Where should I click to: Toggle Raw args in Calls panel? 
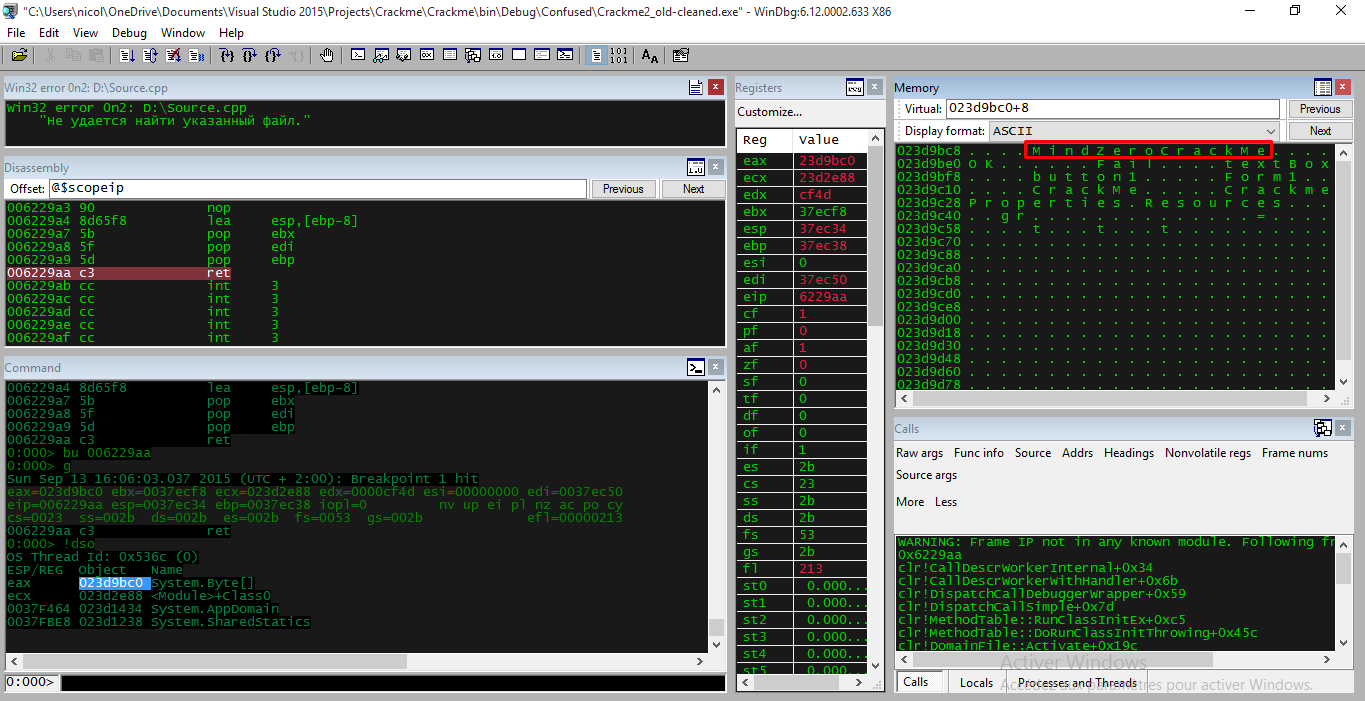click(x=920, y=453)
